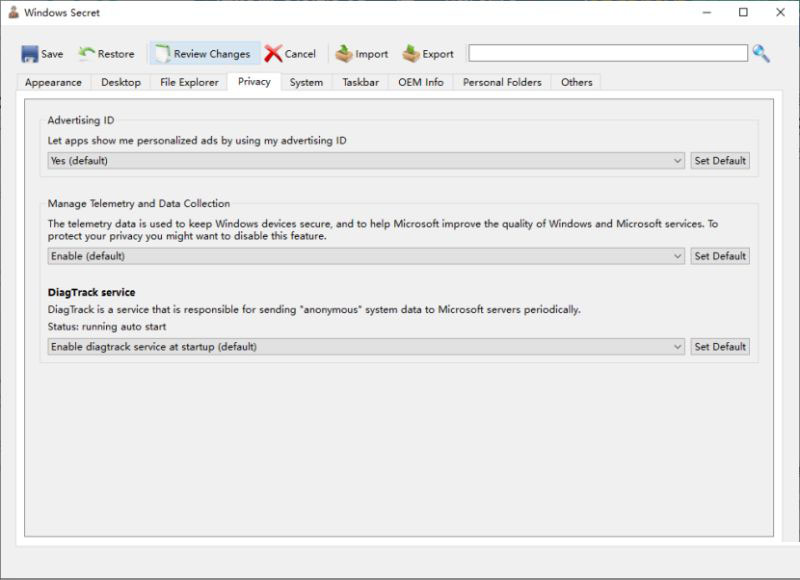Screen dimensions: 800x580
Task: Switch to the Desktop tab
Action: coord(121,82)
